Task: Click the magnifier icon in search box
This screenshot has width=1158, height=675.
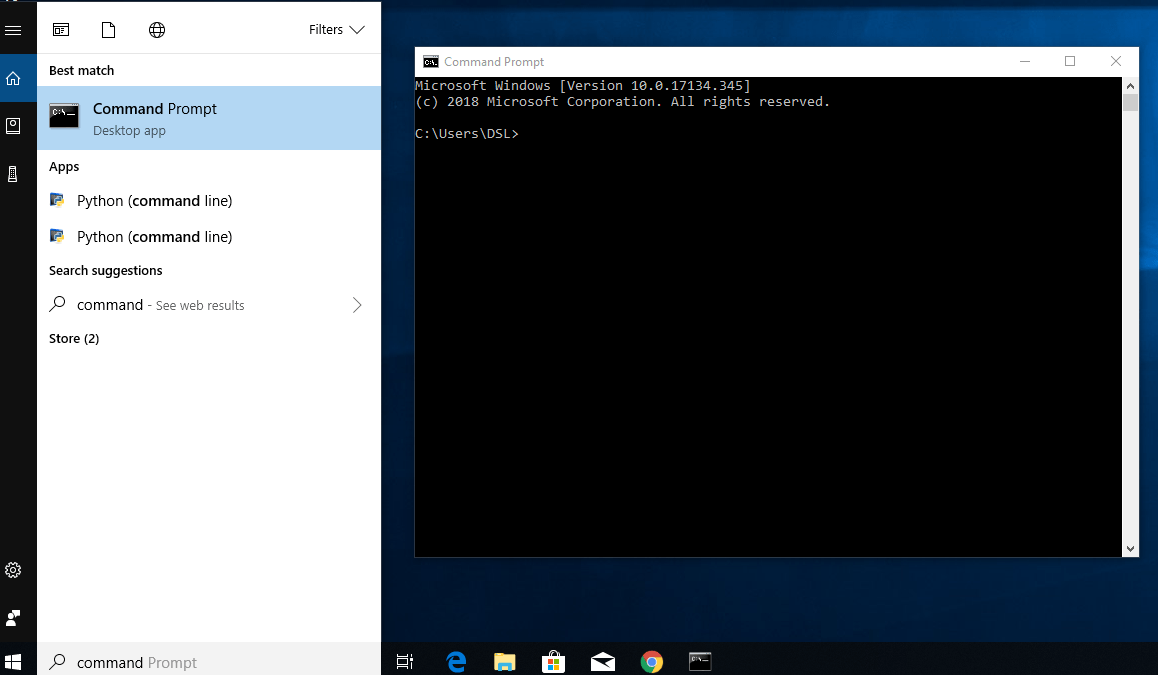Action: tap(57, 662)
